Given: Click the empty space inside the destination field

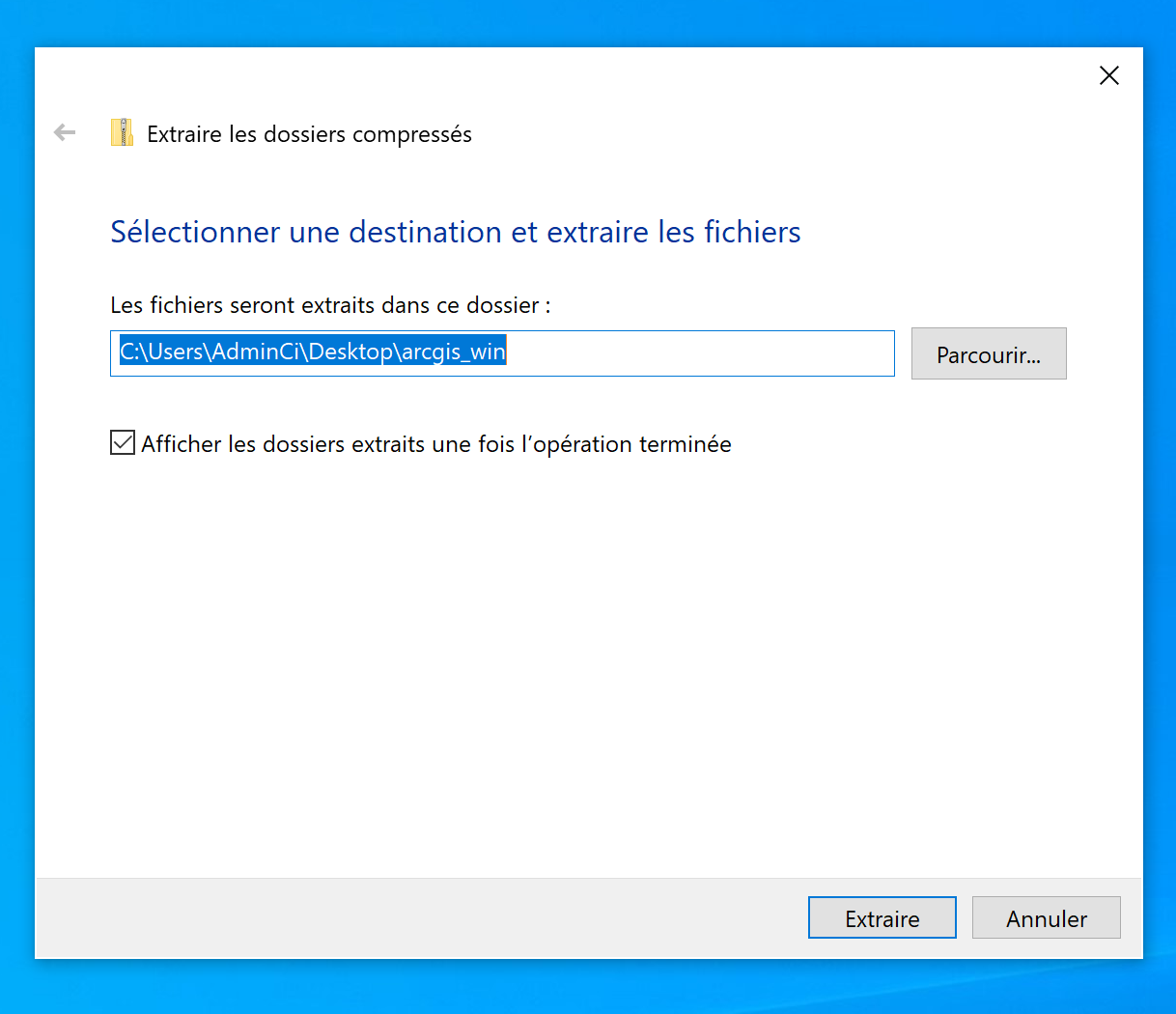Looking at the screenshot, I should [705, 352].
